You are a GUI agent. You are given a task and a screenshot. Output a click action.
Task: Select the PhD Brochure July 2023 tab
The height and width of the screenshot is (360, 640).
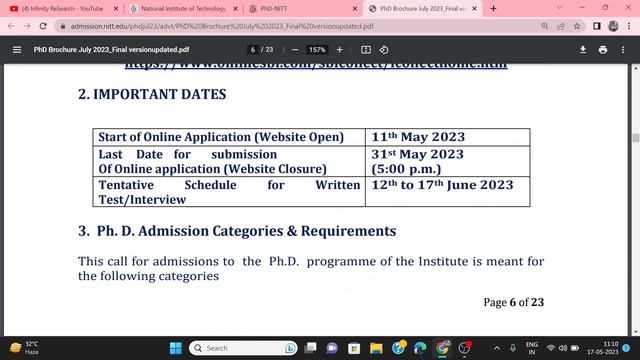pos(423,8)
